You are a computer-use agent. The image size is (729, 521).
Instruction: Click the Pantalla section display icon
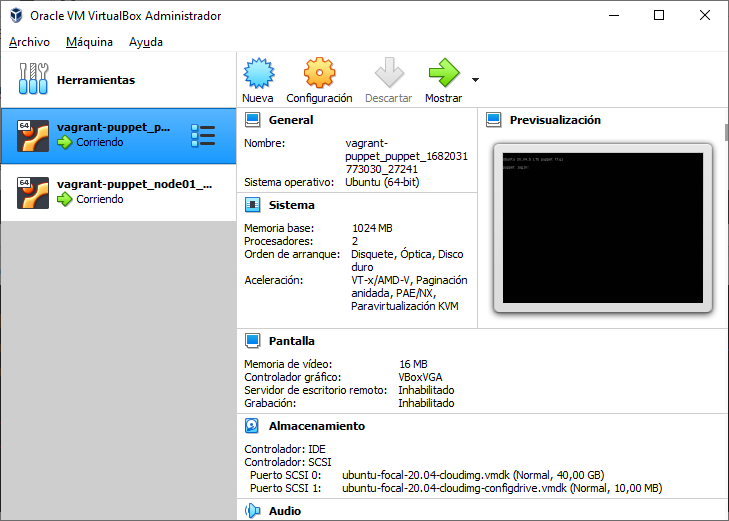252,341
